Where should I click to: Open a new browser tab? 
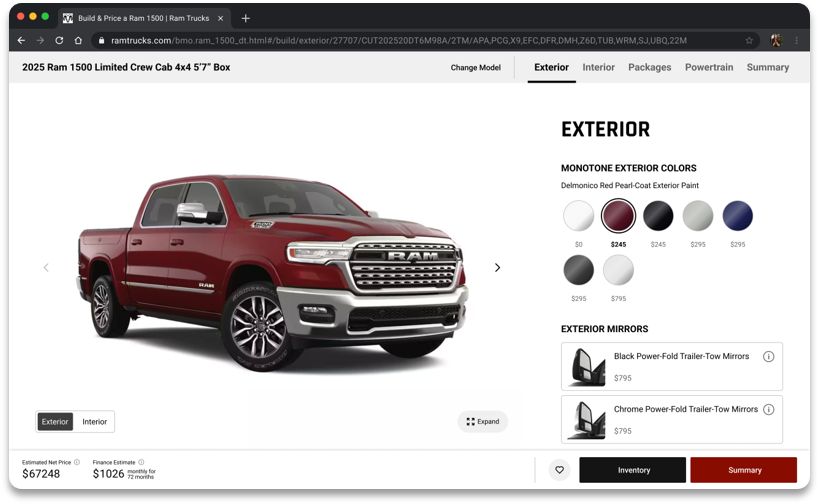click(245, 18)
